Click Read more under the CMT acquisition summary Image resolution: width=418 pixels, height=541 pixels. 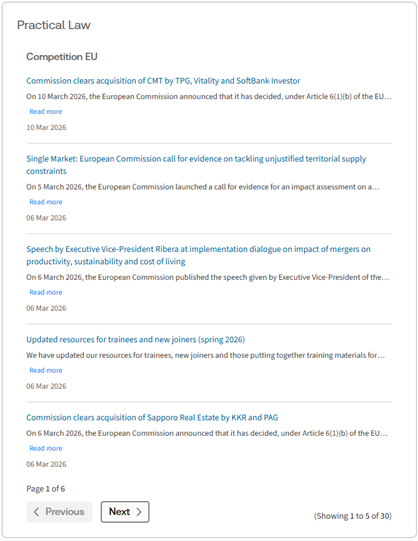click(x=46, y=111)
